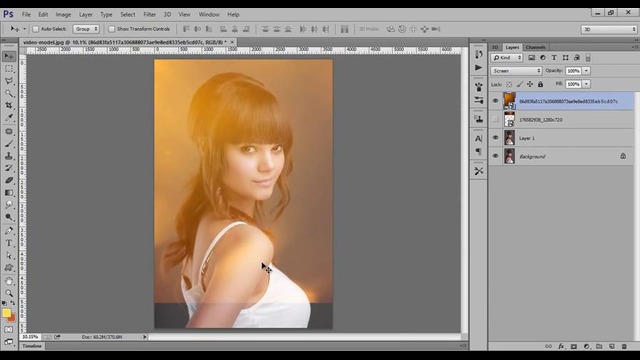Select the Crop tool

tap(9, 105)
